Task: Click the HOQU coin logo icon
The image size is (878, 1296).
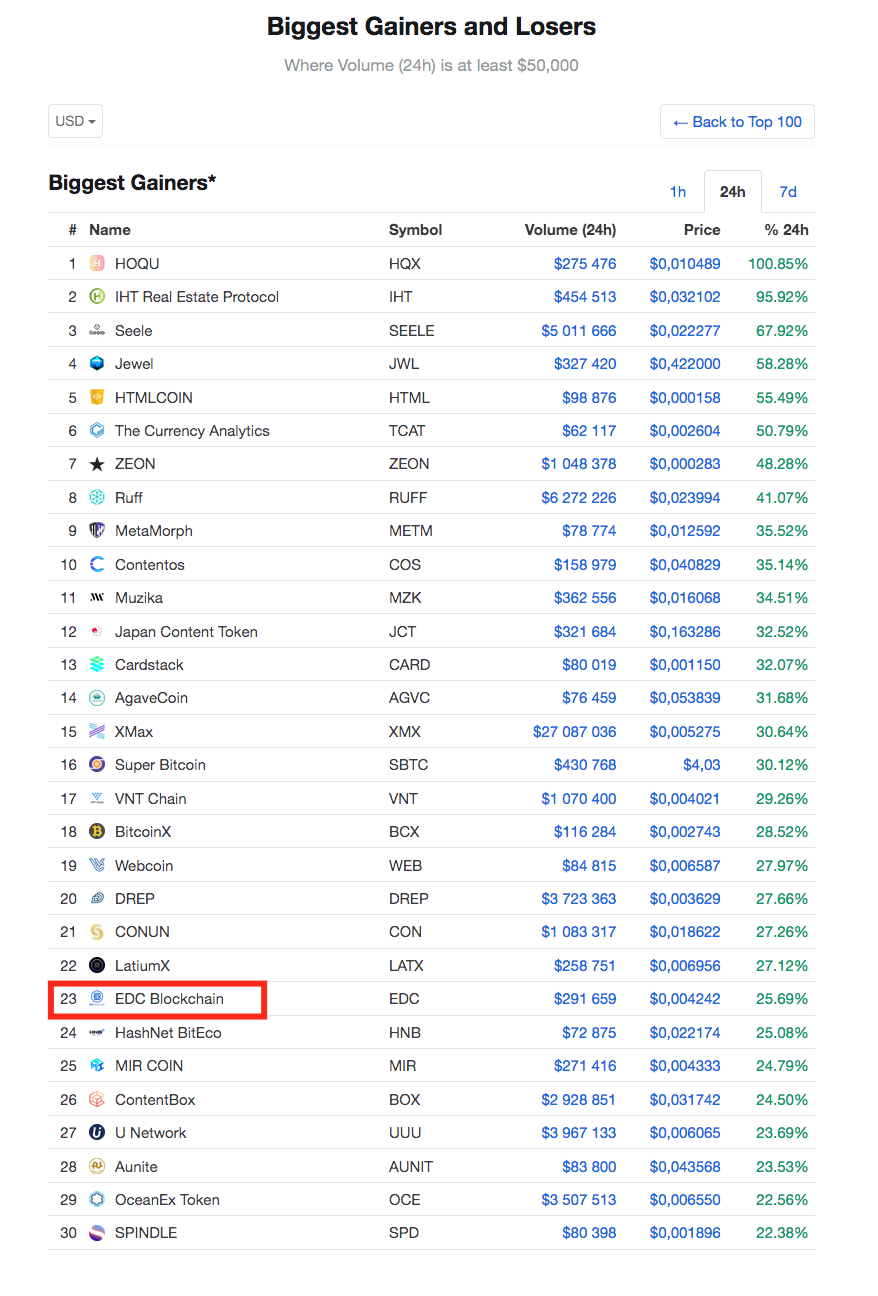Action: click(x=97, y=264)
